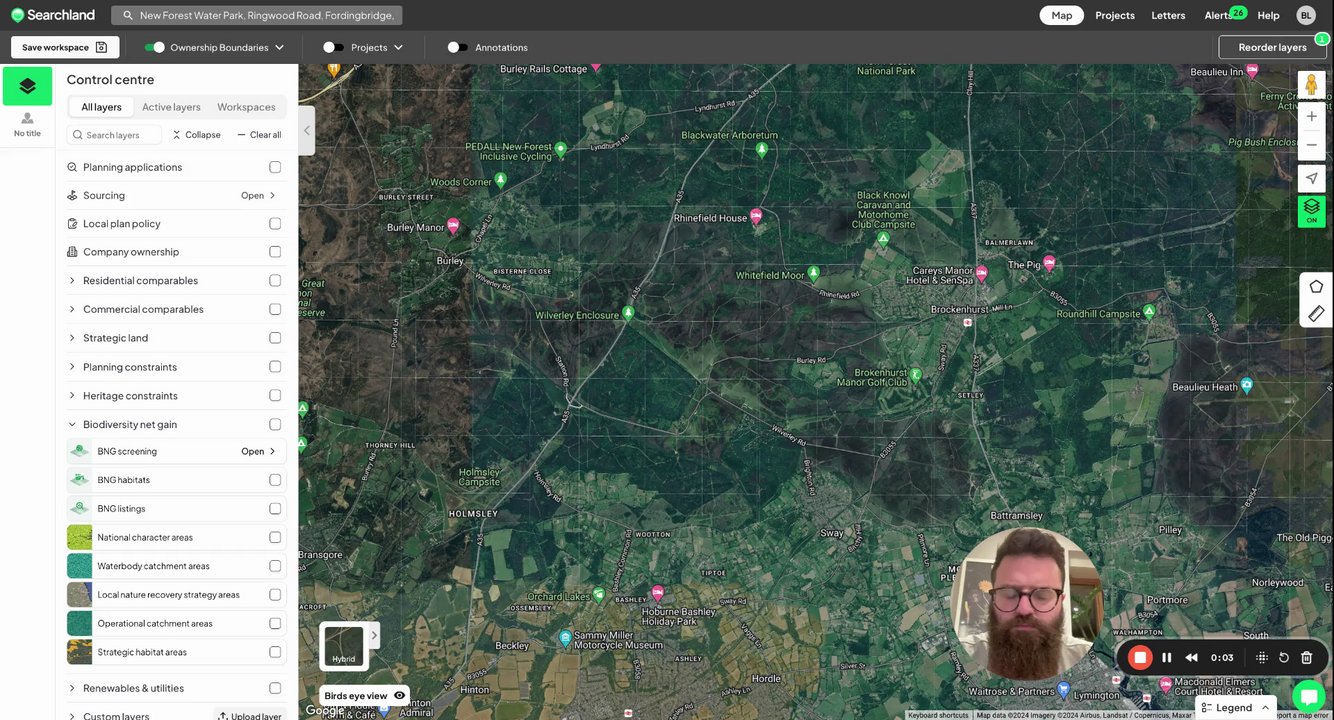Expand the Residential comparables group
The width and height of the screenshot is (1334, 720).
[x=72, y=281]
